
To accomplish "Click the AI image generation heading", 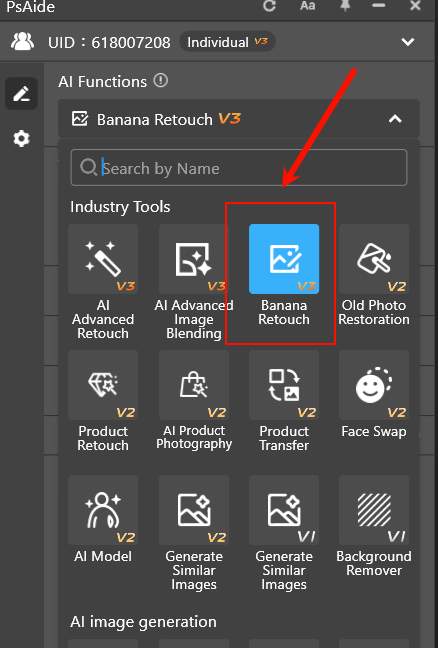I will pyautogui.click(x=143, y=622).
